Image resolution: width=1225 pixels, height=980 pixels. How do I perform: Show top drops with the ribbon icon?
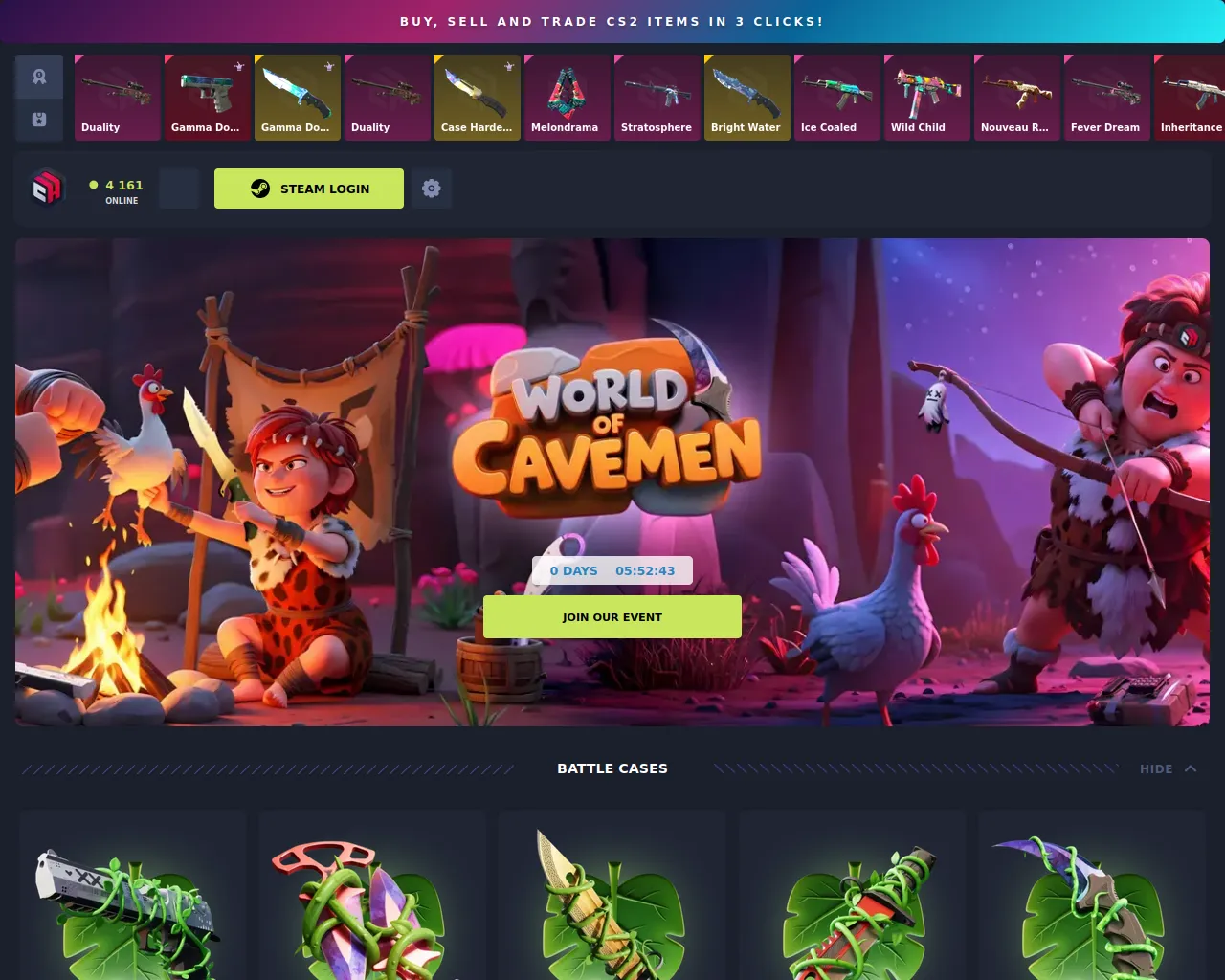point(39,77)
